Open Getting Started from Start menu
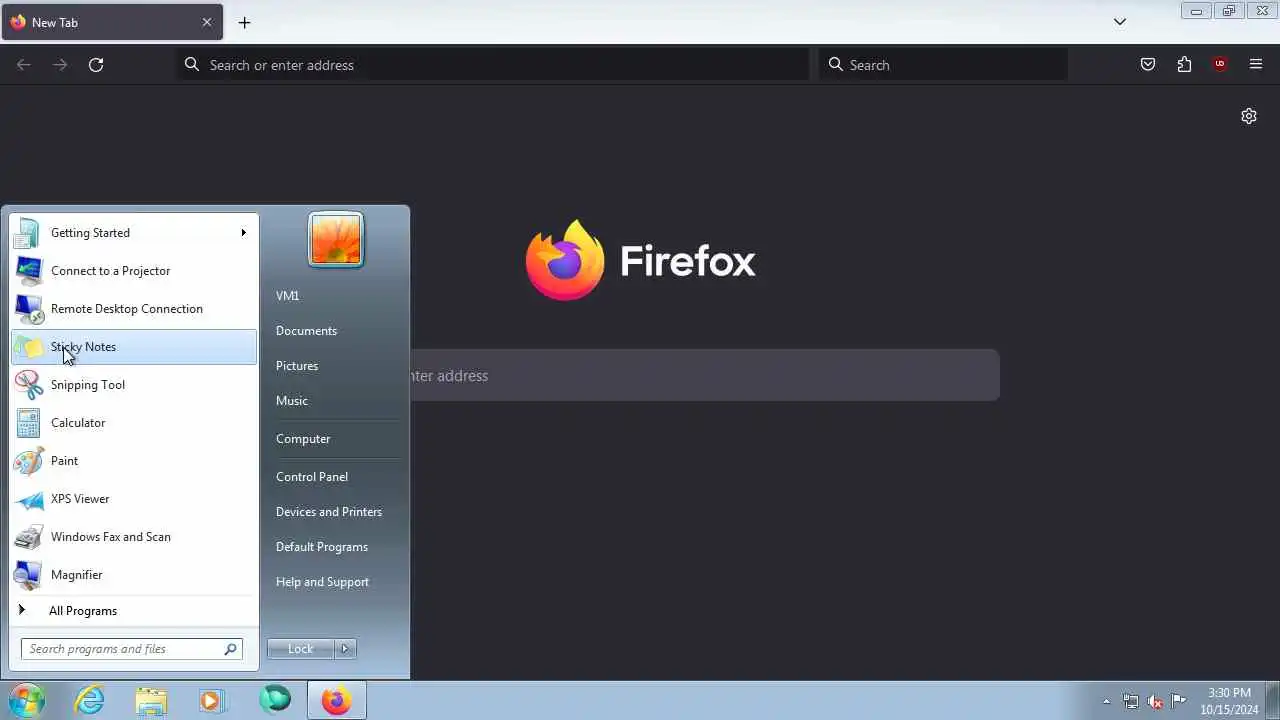Viewport: 1280px width, 720px height. [x=134, y=233]
